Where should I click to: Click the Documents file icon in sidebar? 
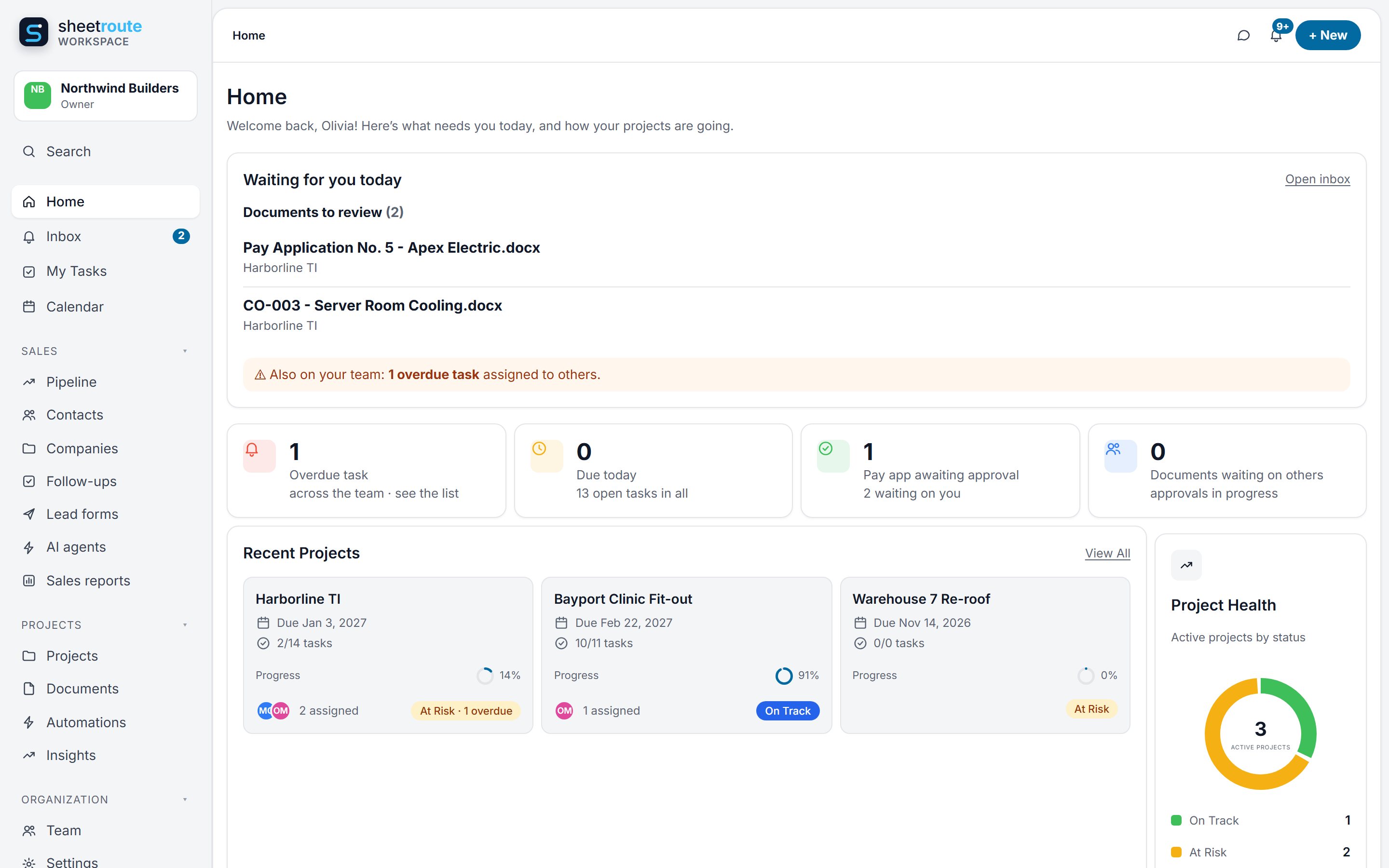(29, 689)
